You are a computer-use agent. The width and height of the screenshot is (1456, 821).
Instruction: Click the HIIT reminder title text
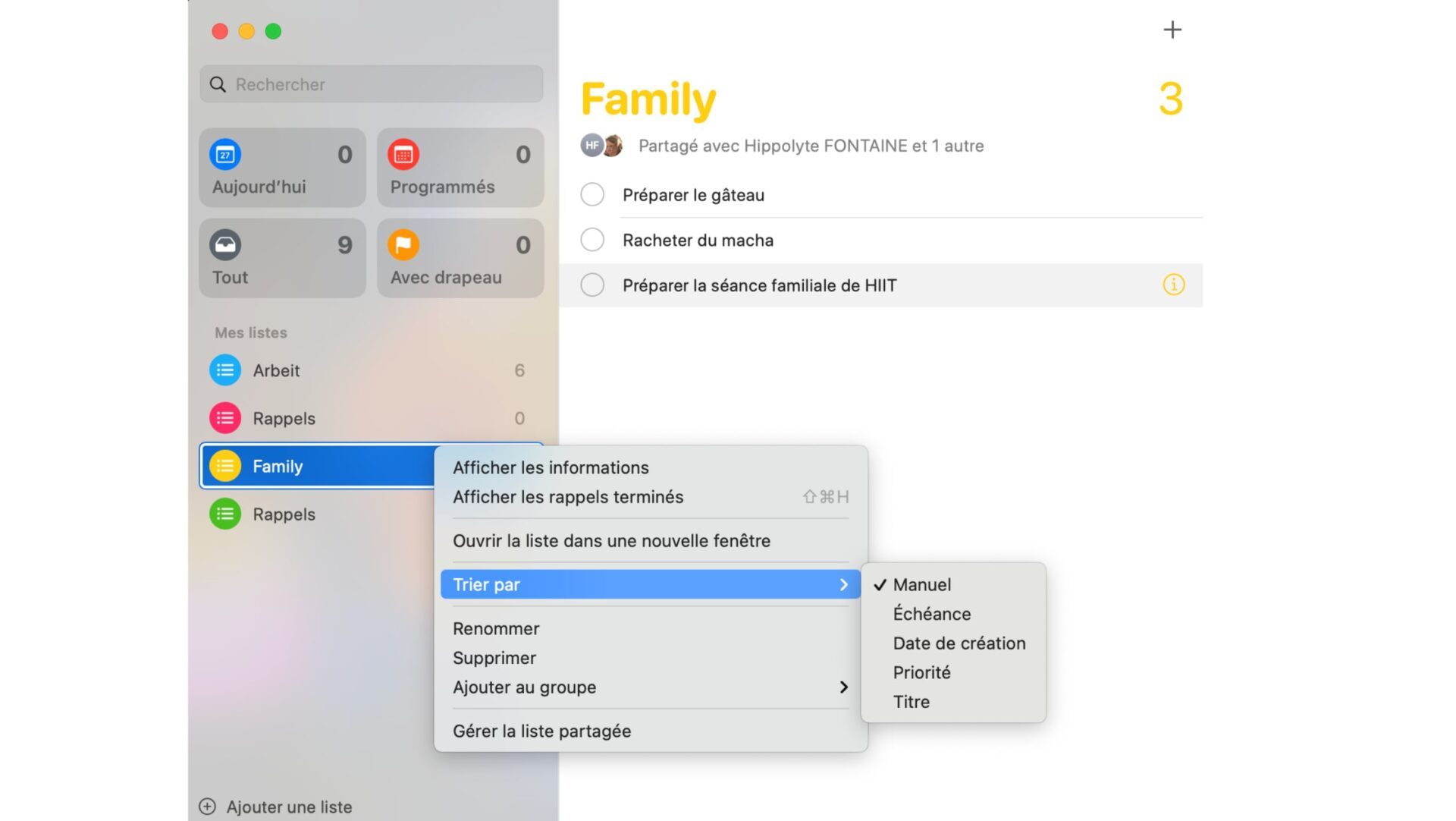click(759, 285)
